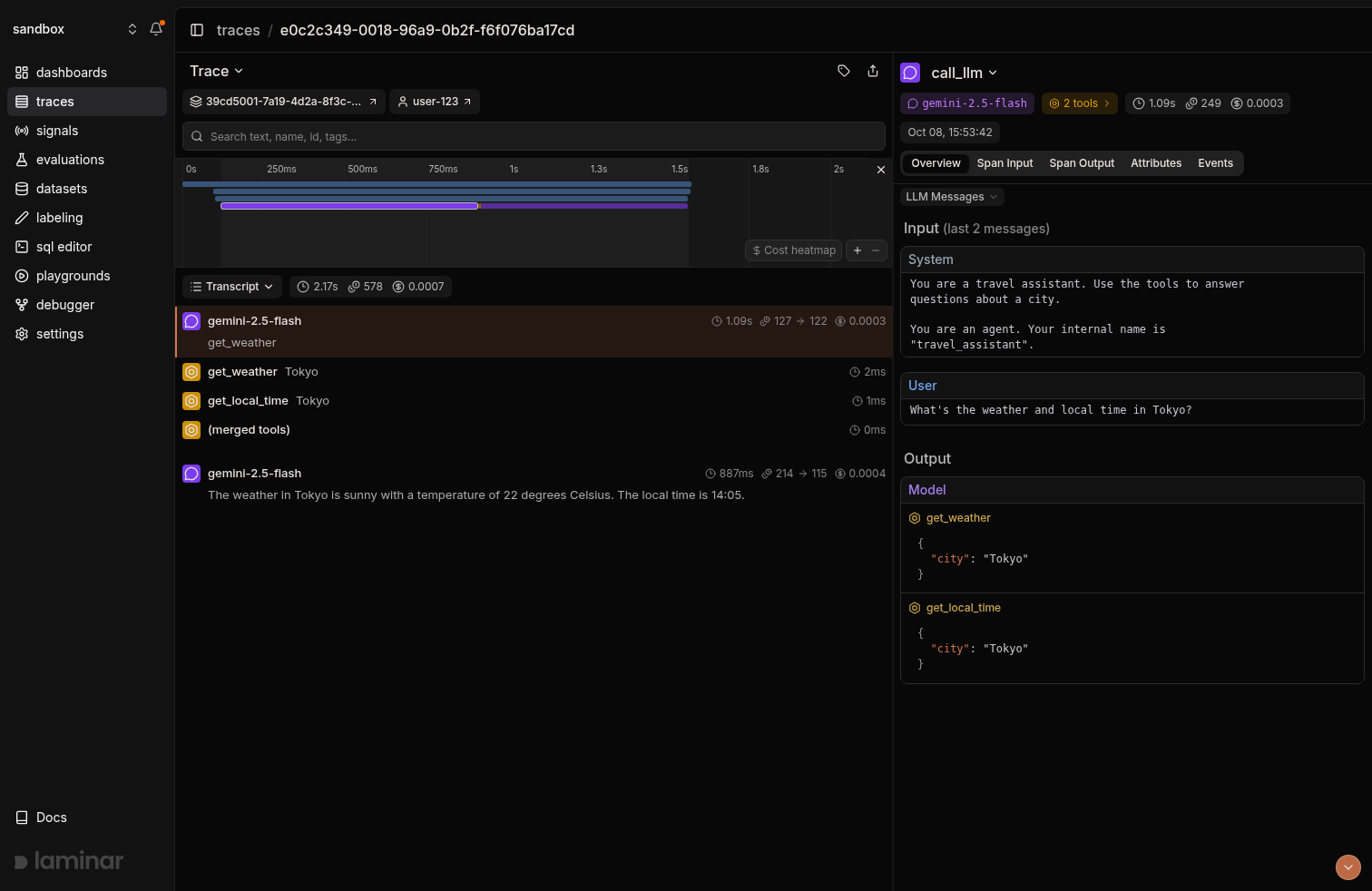The height and width of the screenshot is (891, 1372).
Task: Click traces breadcrumb link
Action: click(238, 30)
